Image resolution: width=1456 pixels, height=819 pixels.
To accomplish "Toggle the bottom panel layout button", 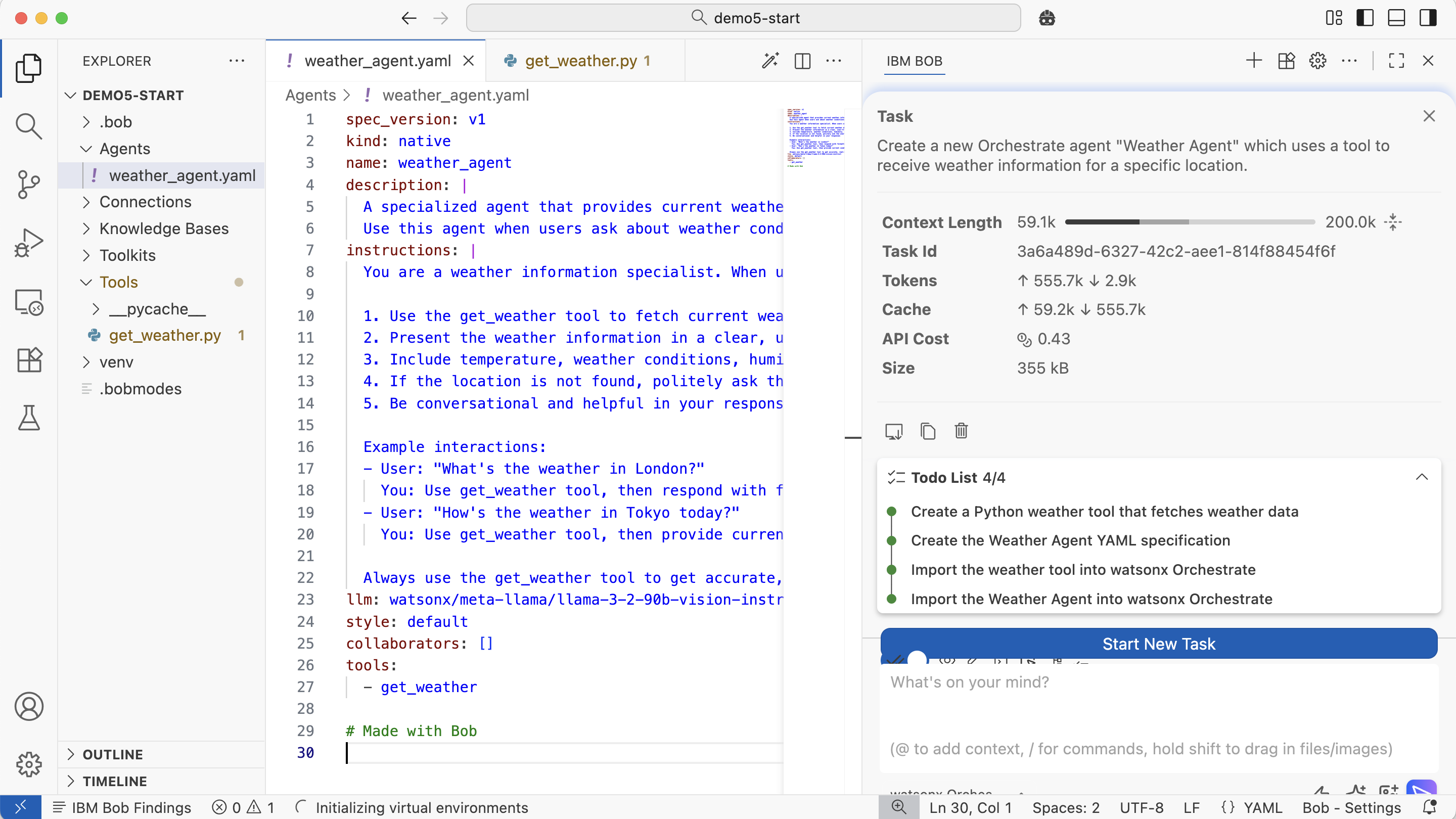I will pyautogui.click(x=1396, y=18).
